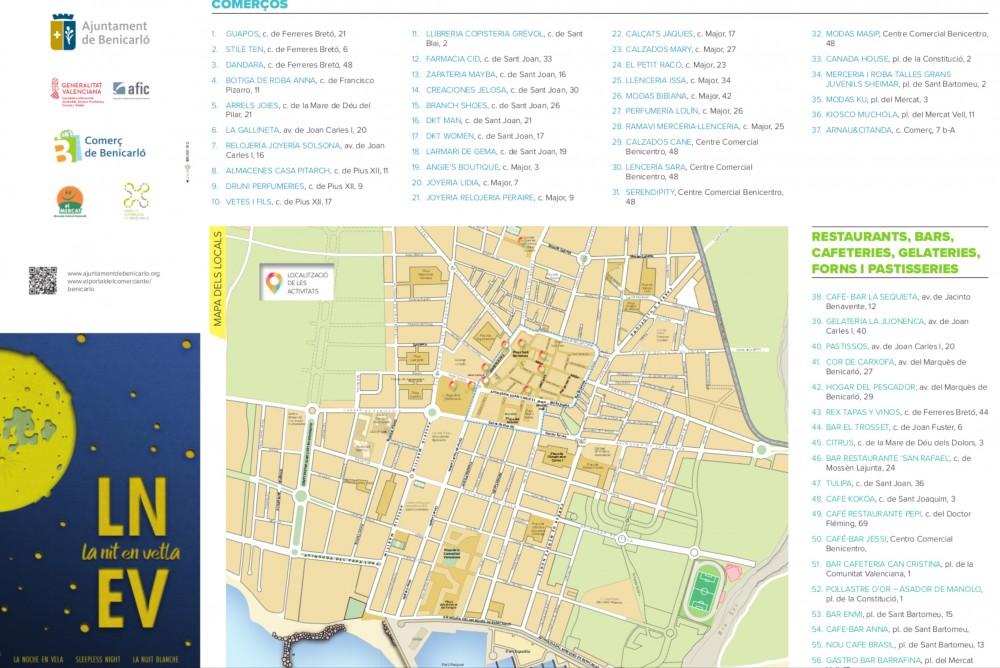Viewport: 1000px width, 668px height.
Task: Click the Ajuntament de Benicarló crest logo
Action: 62,34
